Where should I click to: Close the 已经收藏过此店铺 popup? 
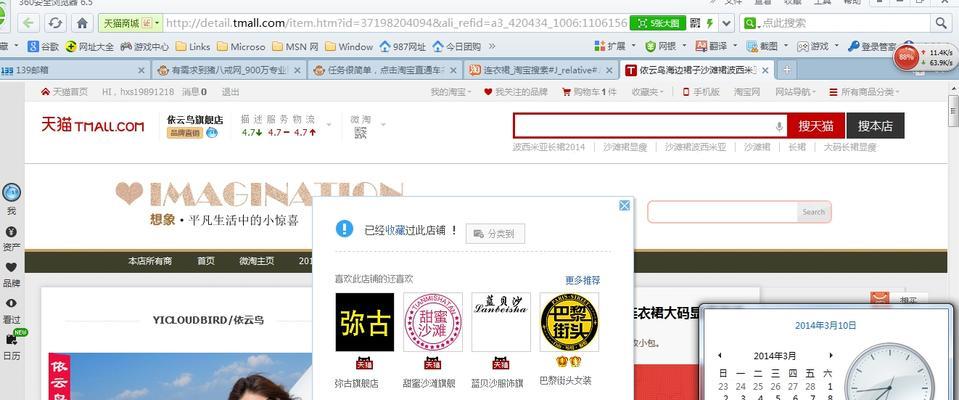click(x=624, y=206)
